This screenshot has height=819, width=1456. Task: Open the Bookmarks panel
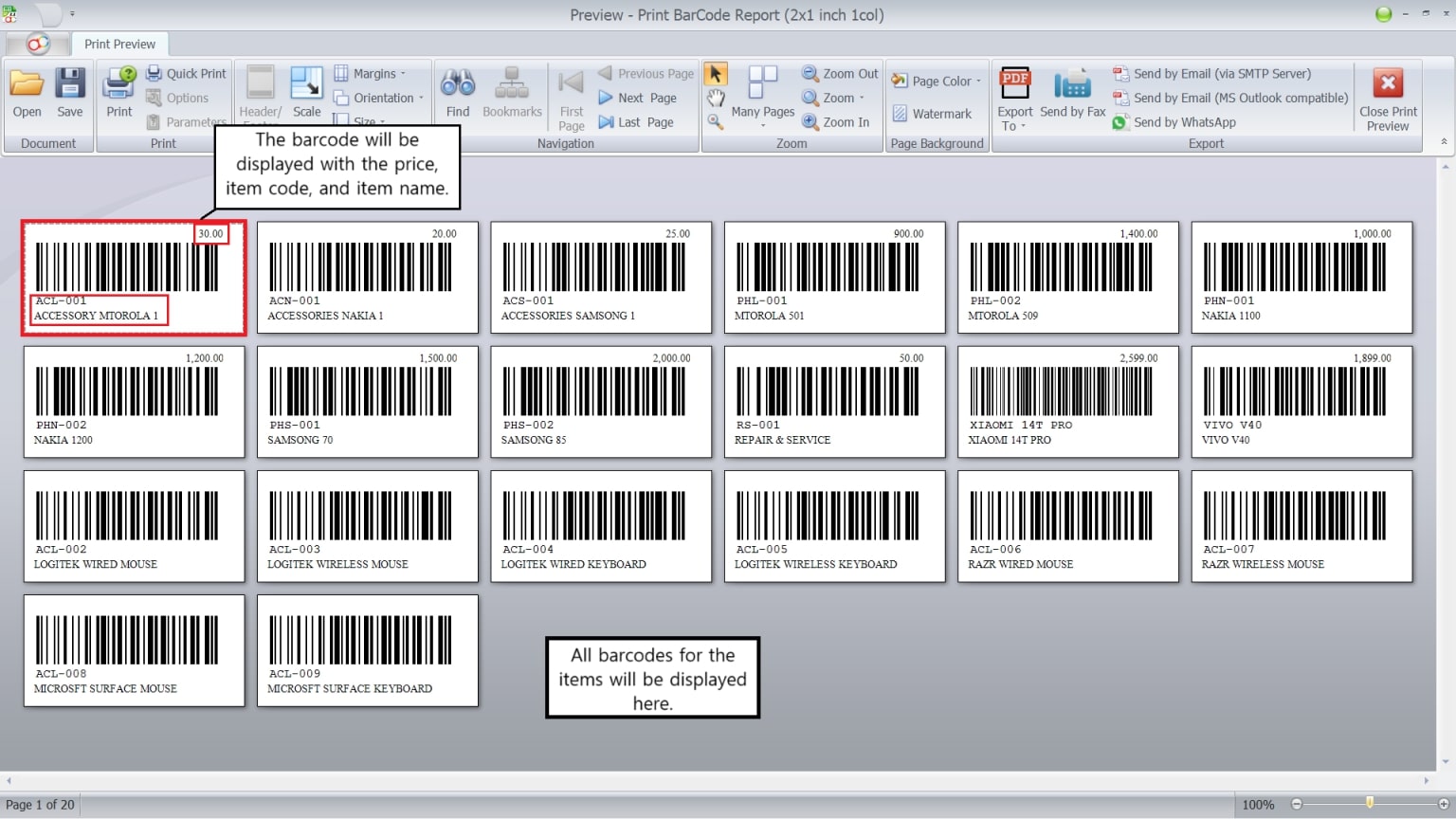click(x=512, y=92)
